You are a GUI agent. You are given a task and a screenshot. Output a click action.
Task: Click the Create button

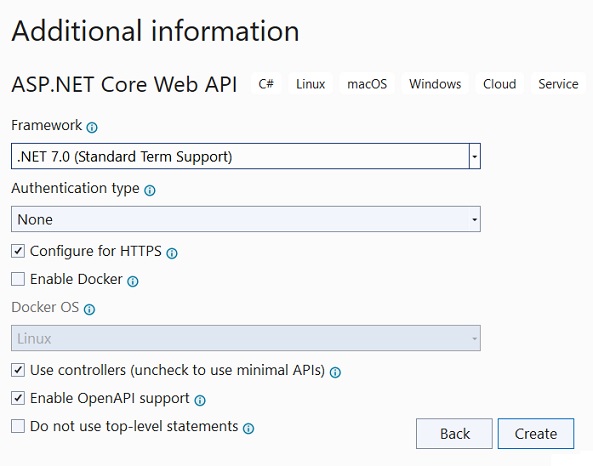point(536,434)
